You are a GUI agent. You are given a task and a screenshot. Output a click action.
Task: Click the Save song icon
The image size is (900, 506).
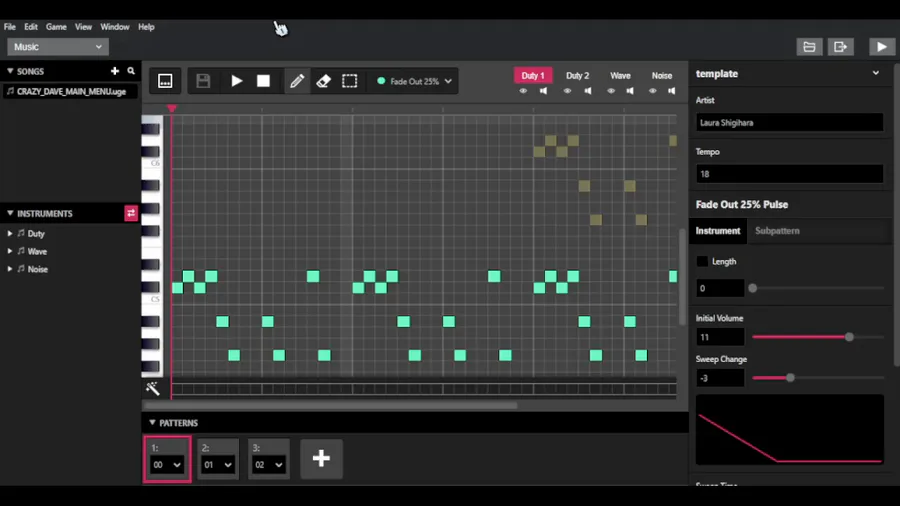[x=203, y=81]
